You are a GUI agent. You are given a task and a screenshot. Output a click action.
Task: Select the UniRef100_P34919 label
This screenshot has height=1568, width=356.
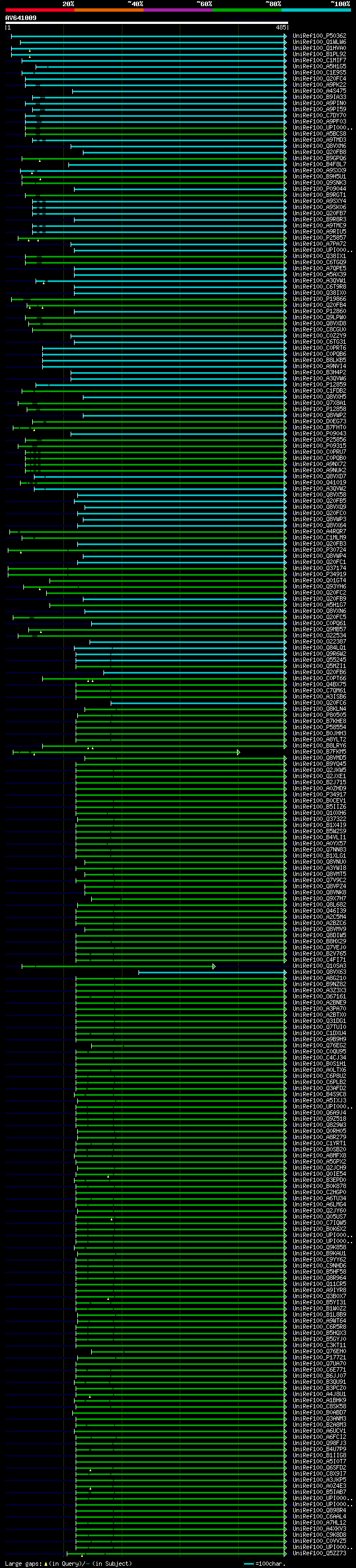[319, 574]
